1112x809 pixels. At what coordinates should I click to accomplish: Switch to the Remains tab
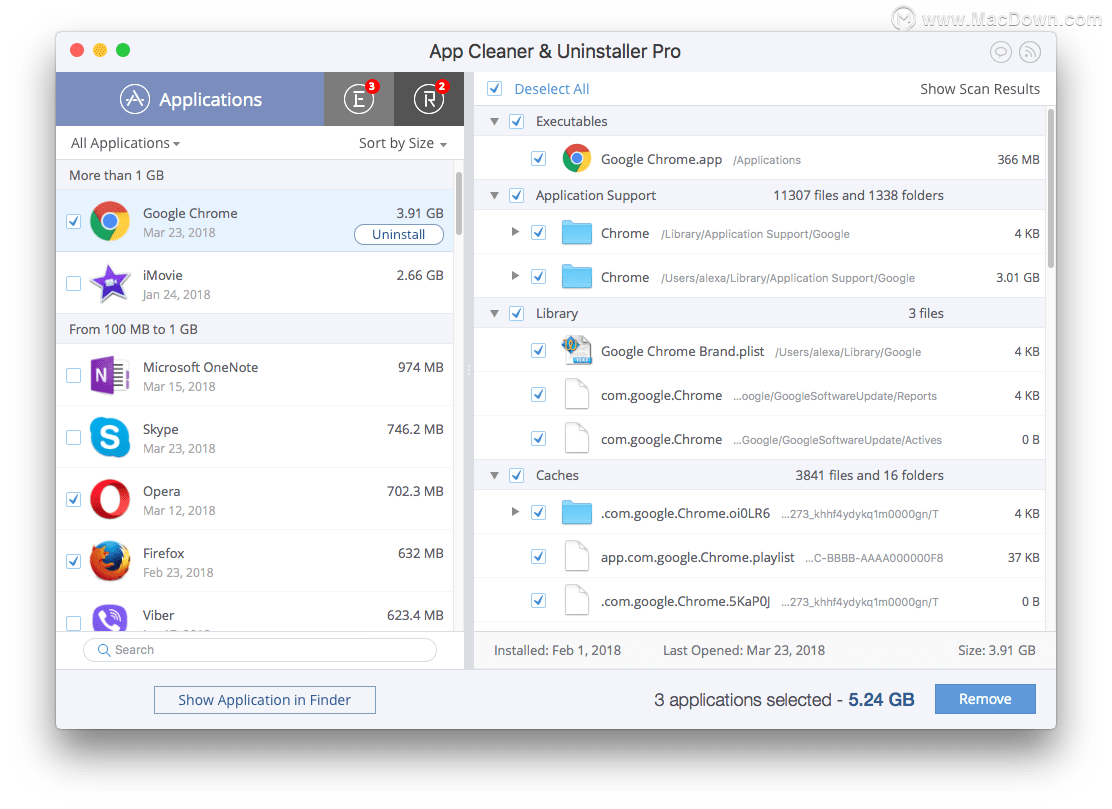[429, 99]
